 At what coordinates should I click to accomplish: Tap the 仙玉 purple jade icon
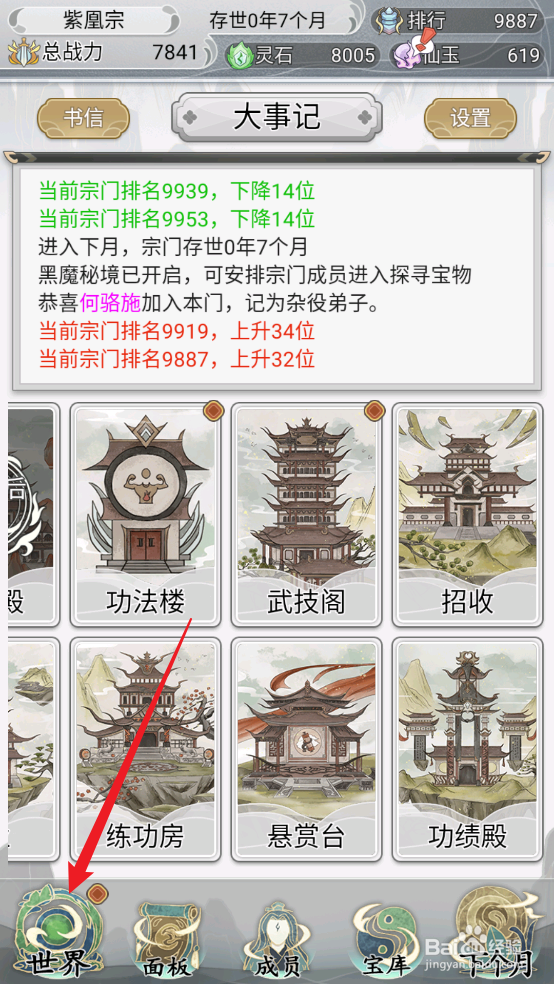click(405, 55)
